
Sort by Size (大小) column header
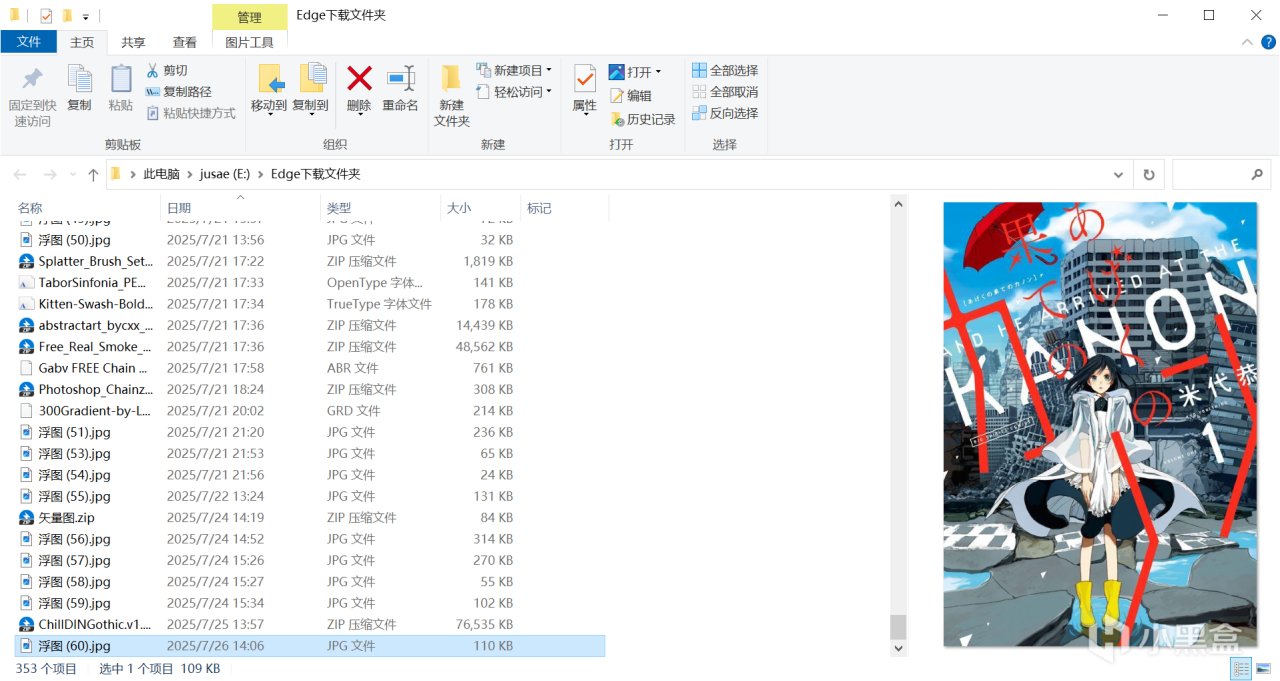[x=480, y=208]
